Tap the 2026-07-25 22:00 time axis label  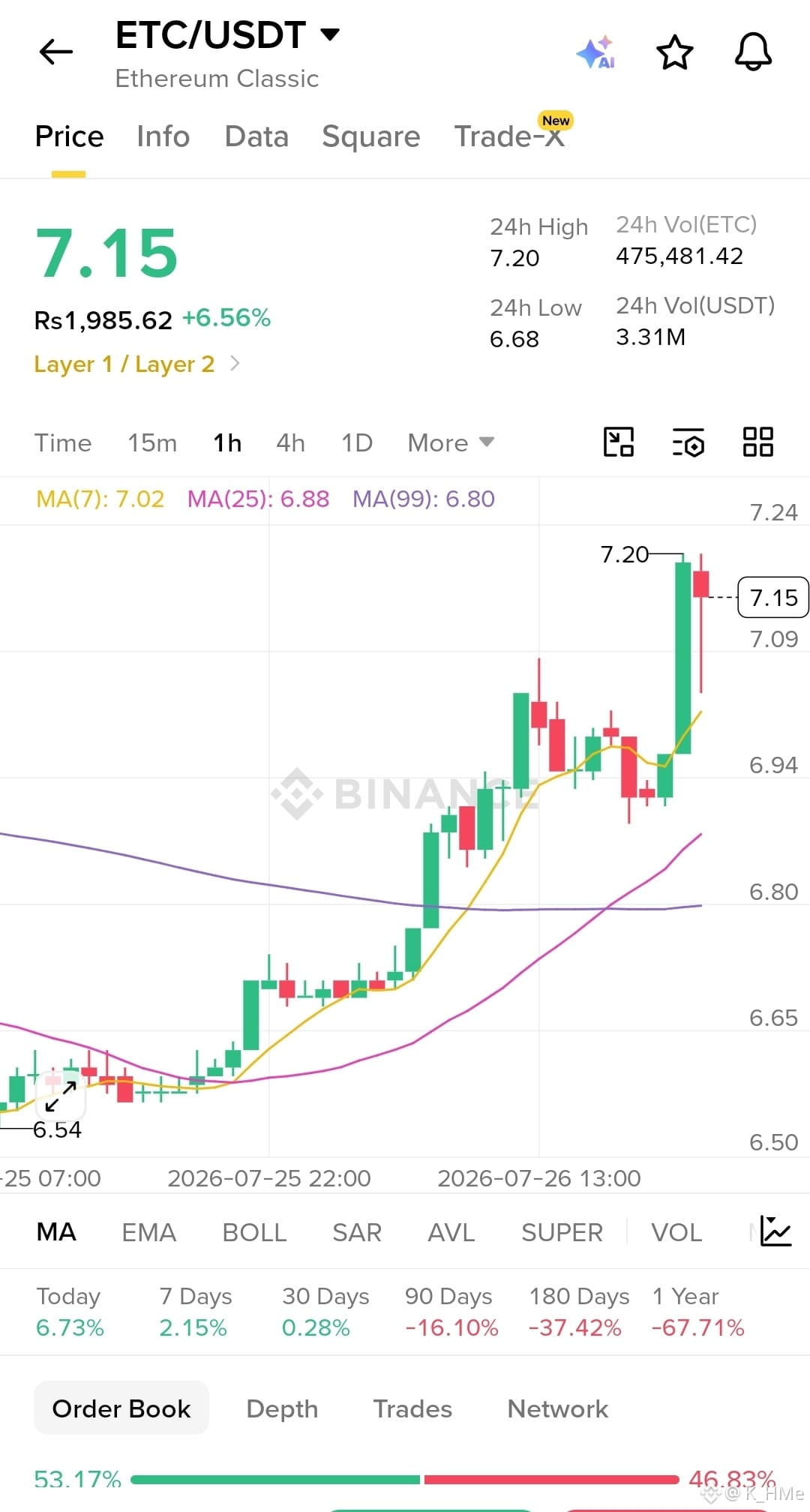(x=269, y=1178)
